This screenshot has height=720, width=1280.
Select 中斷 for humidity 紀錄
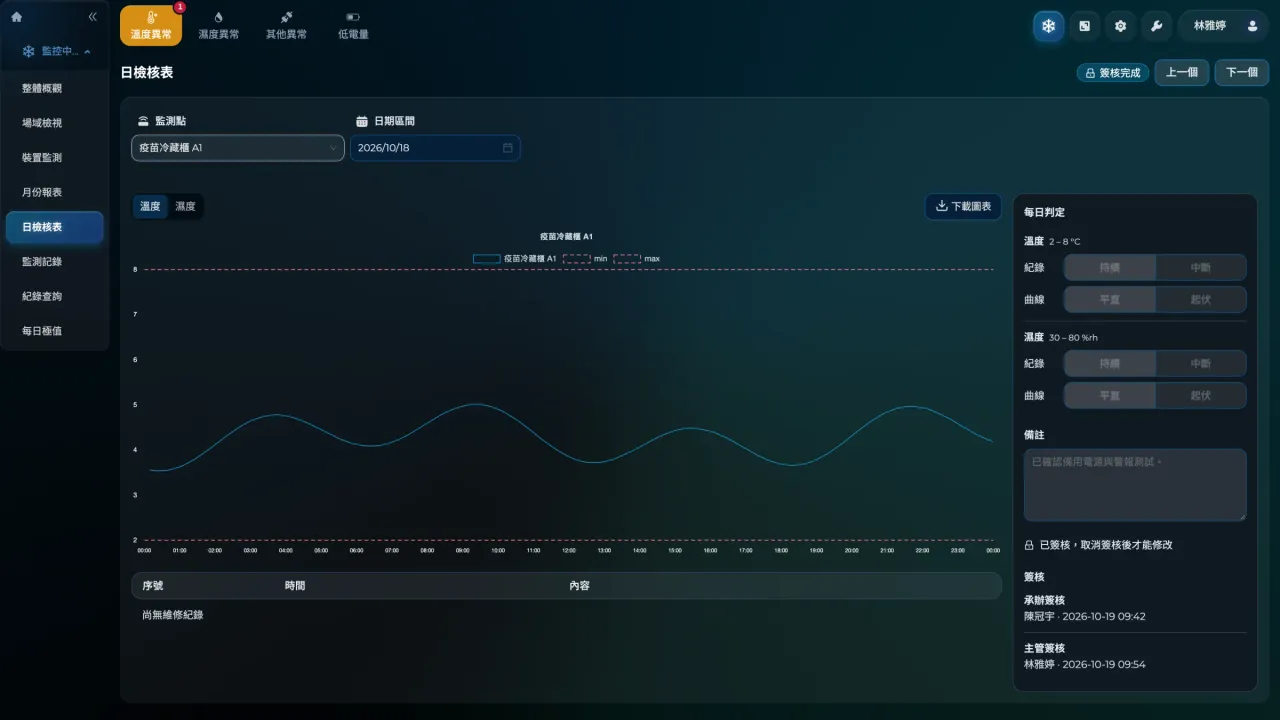pos(1201,363)
